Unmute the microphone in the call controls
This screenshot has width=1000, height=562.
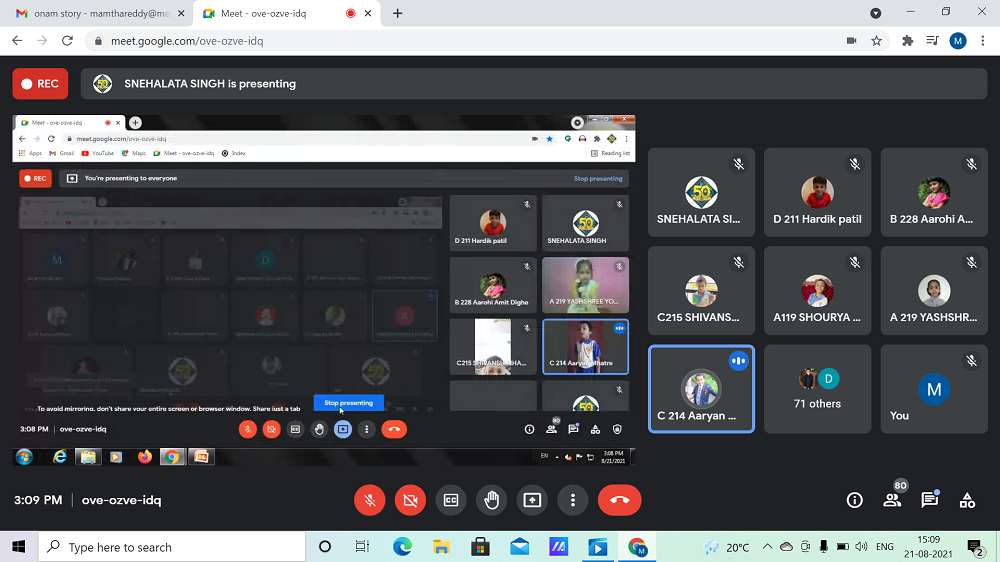pos(370,500)
